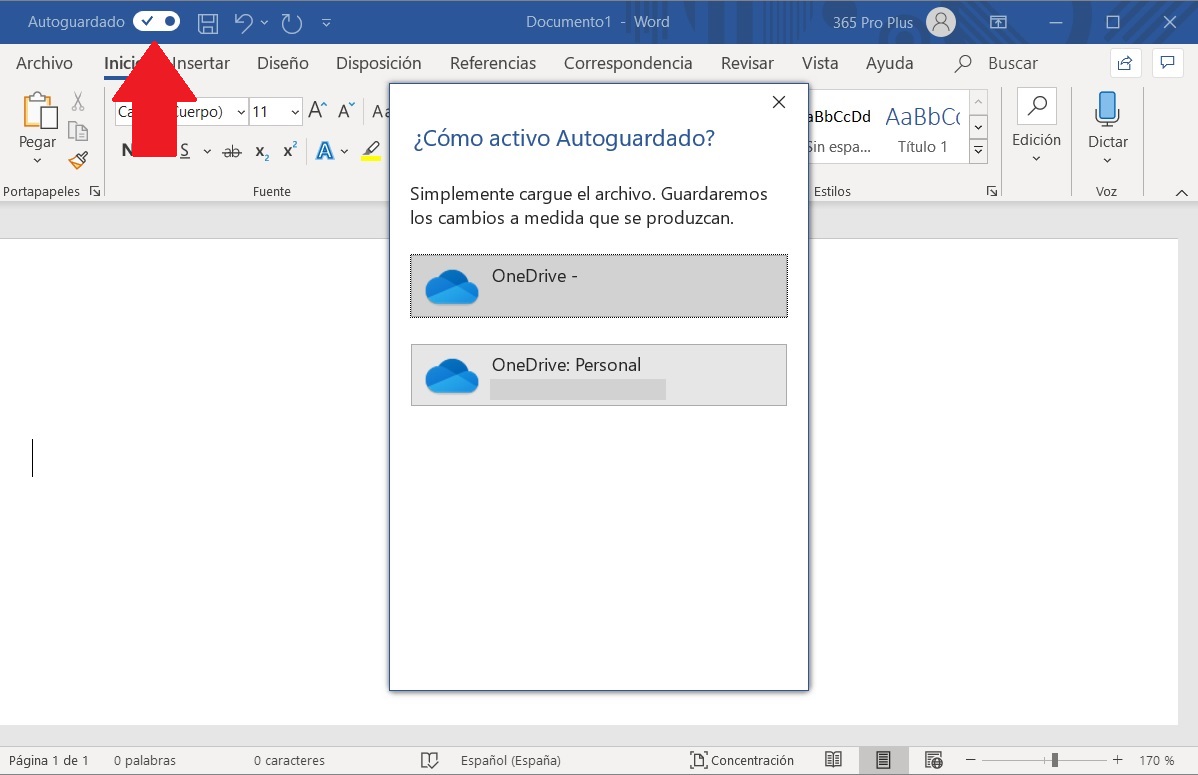Enable Concentración focus mode

point(742,760)
